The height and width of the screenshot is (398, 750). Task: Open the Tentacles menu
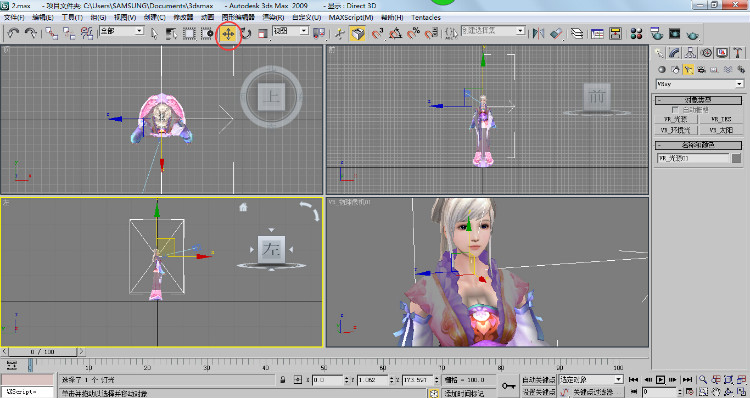click(x=426, y=17)
